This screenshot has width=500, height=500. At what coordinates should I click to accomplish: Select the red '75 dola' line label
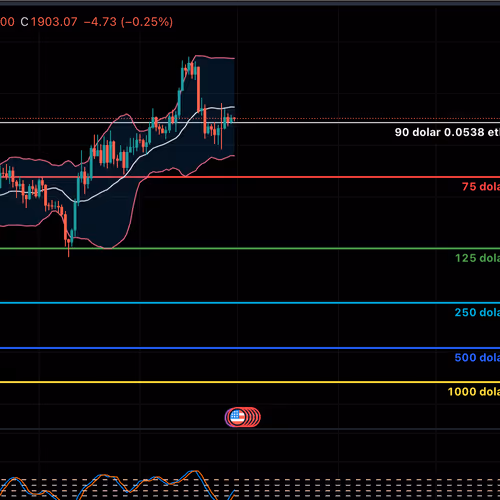point(481,187)
